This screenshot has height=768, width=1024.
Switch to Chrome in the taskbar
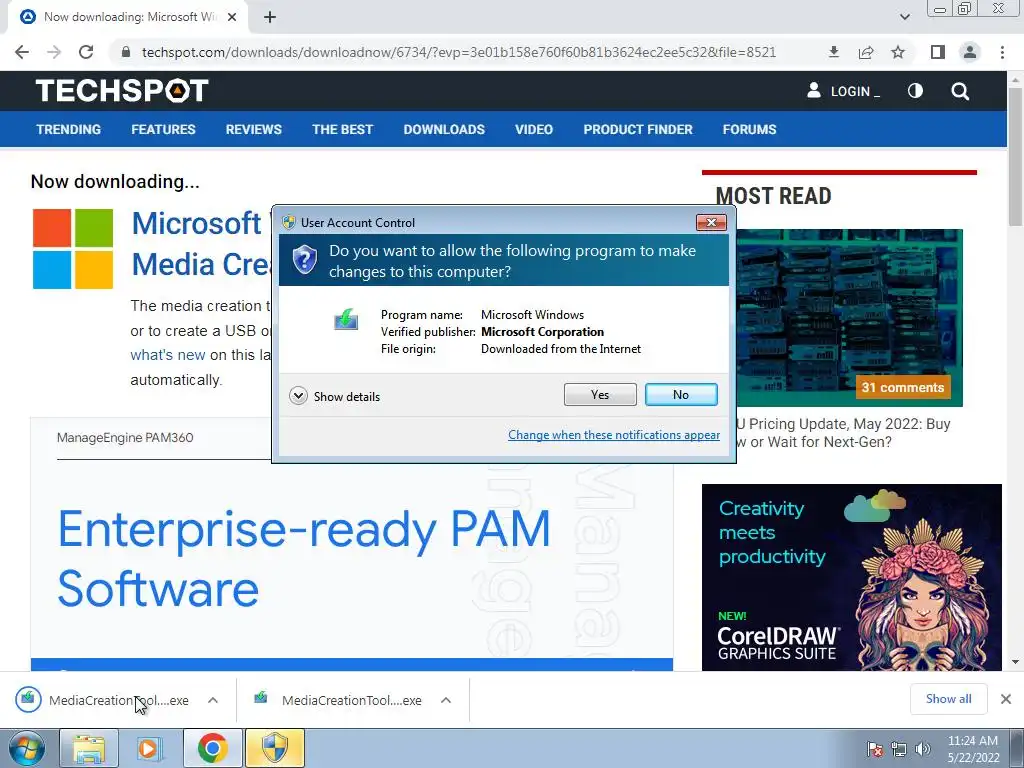coord(212,748)
